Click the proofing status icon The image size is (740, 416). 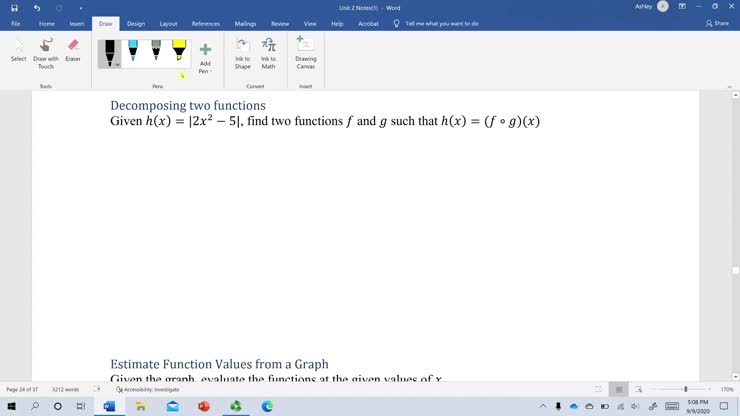(x=97, y=389)
